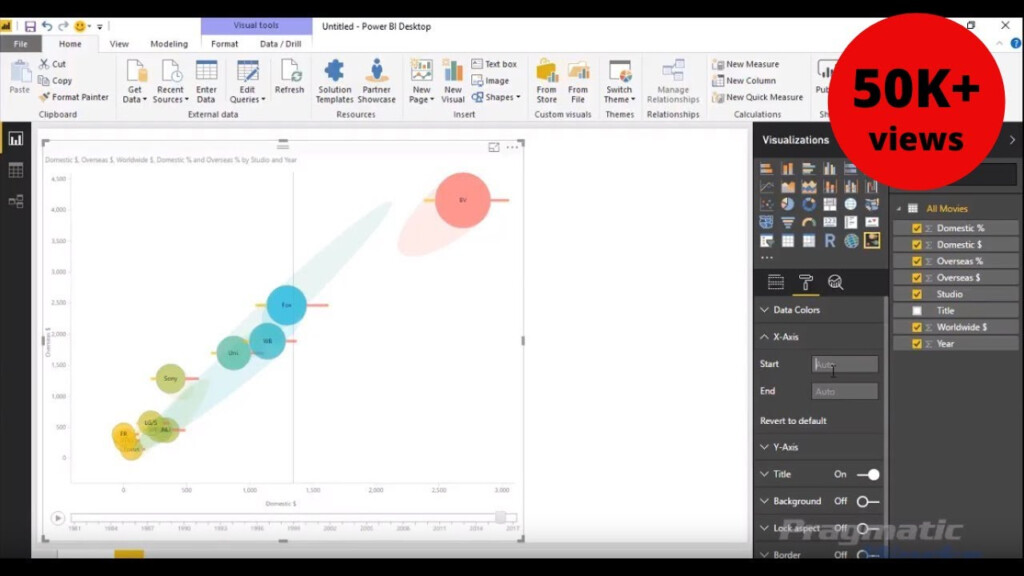Open the Analytics pane magnifier icon
This screenshot has width=1024, height=576.
coord(835,283)
